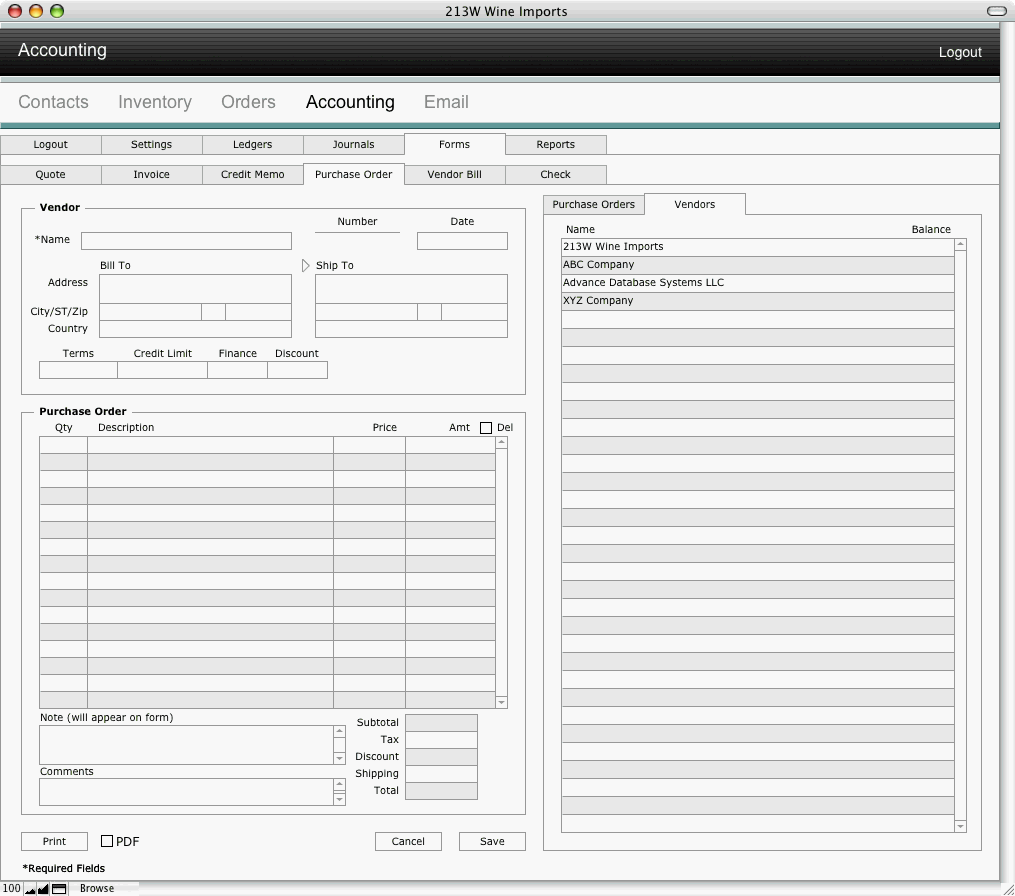
Task: Click the zoom in mountain icon
Action: coord(43,889)
